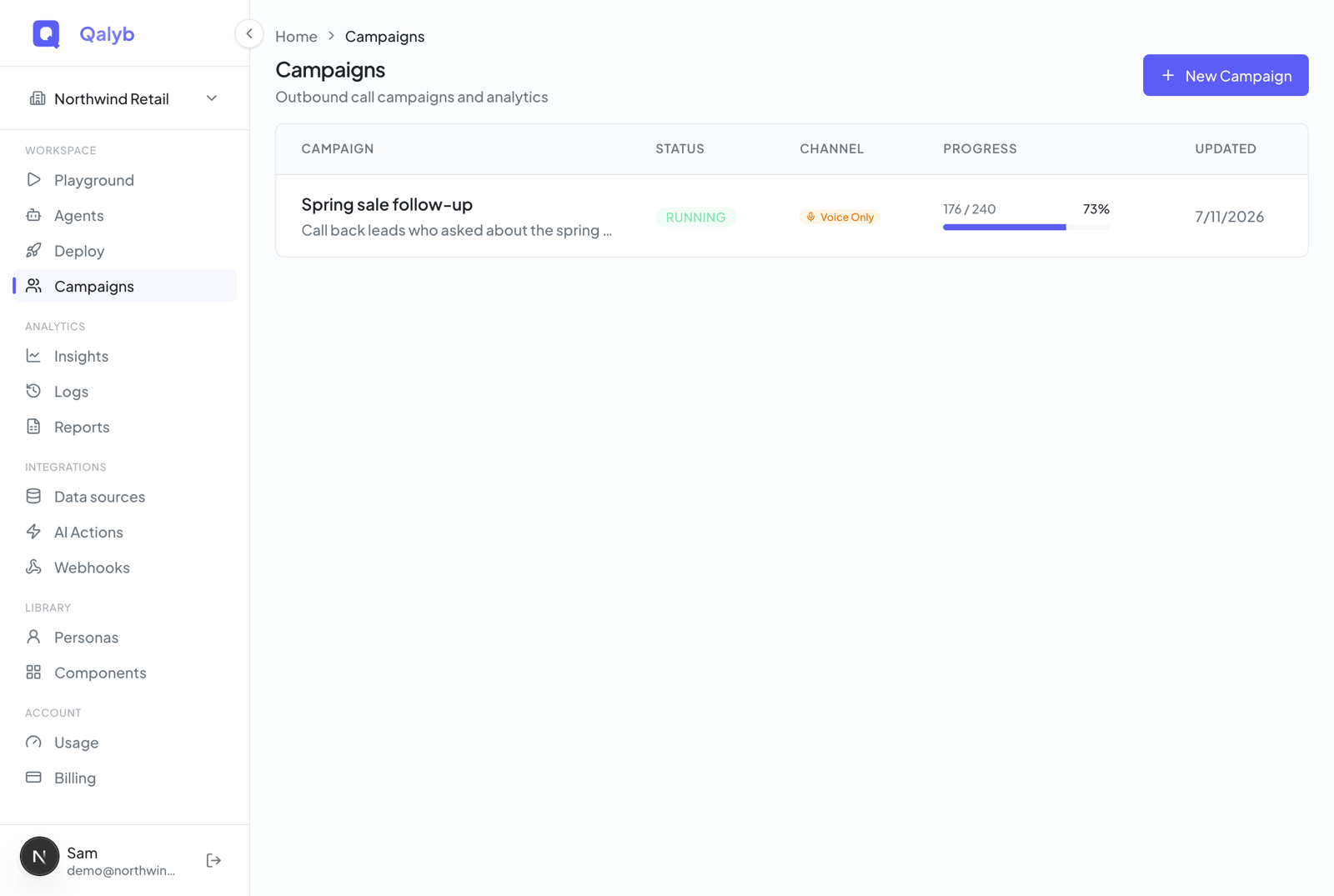This screenshot has width=1334, height=896.
Task: Open the Northwind Retail workspace dropdown
Action: pyautogui.click(x=125, y=98)
